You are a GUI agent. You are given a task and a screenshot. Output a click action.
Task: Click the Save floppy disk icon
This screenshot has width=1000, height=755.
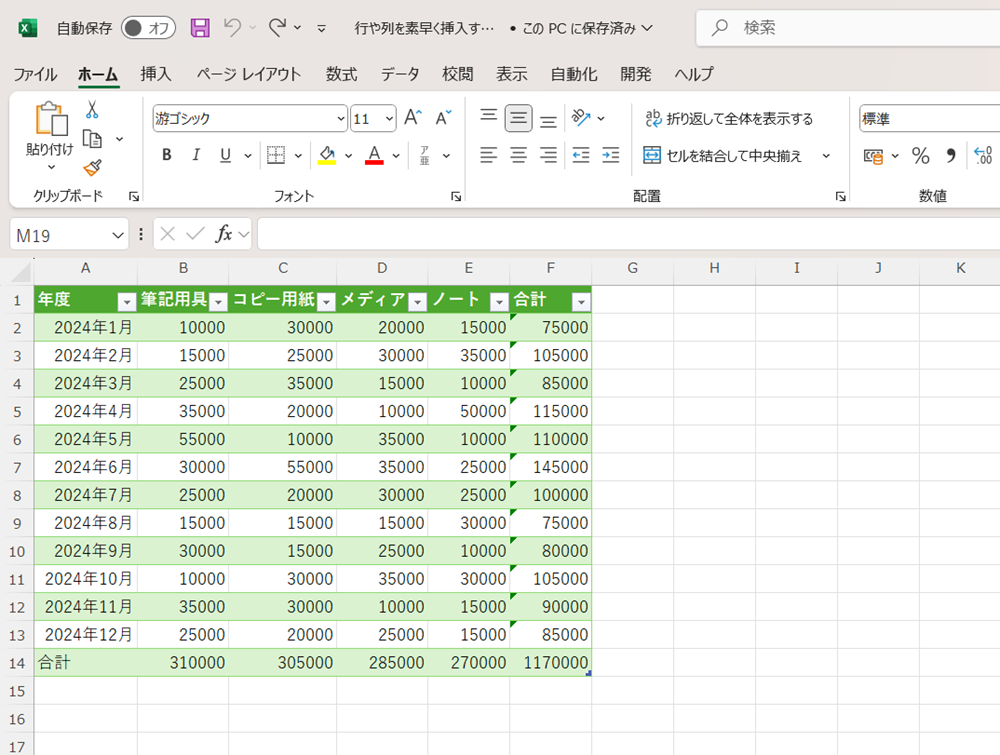(x=200, y=27)
